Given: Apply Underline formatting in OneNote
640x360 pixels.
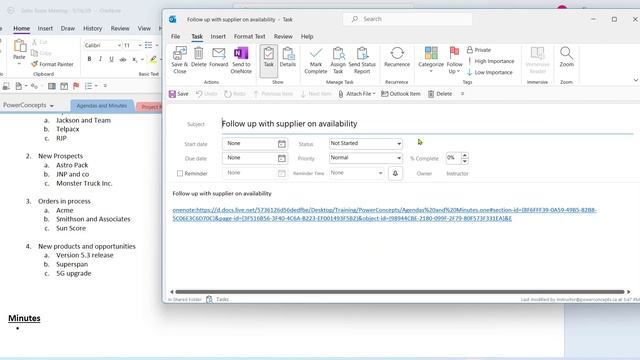Looking at the screenshot, I should pos(111,59).
